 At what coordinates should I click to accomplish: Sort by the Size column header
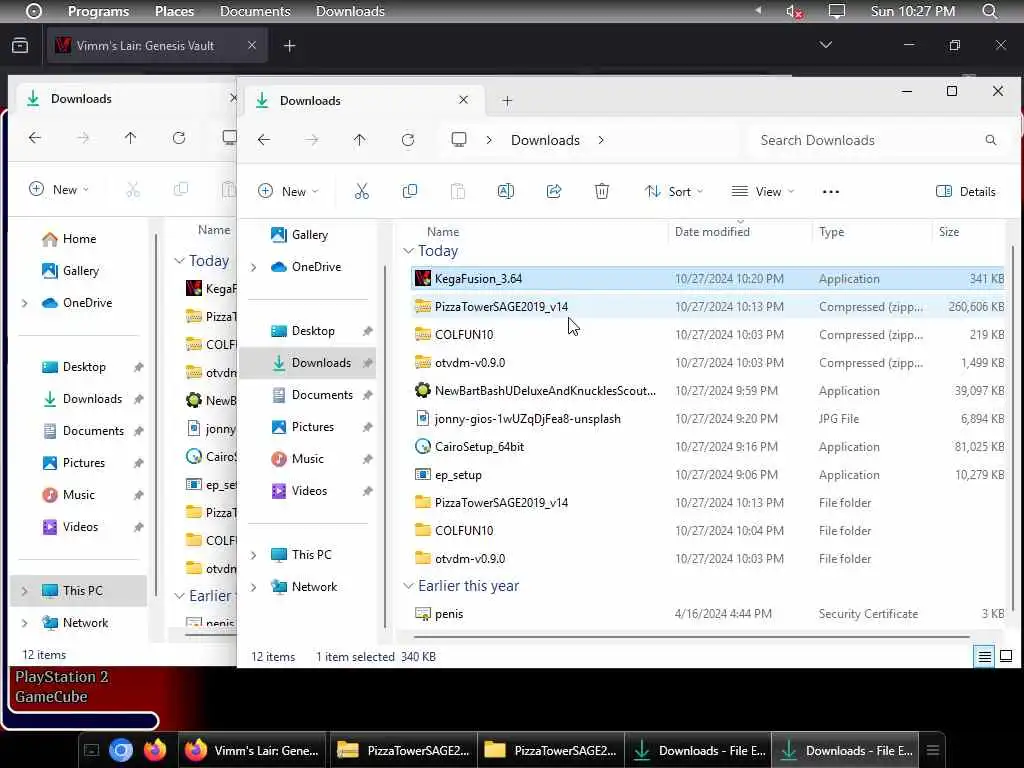tap(949, 231)
